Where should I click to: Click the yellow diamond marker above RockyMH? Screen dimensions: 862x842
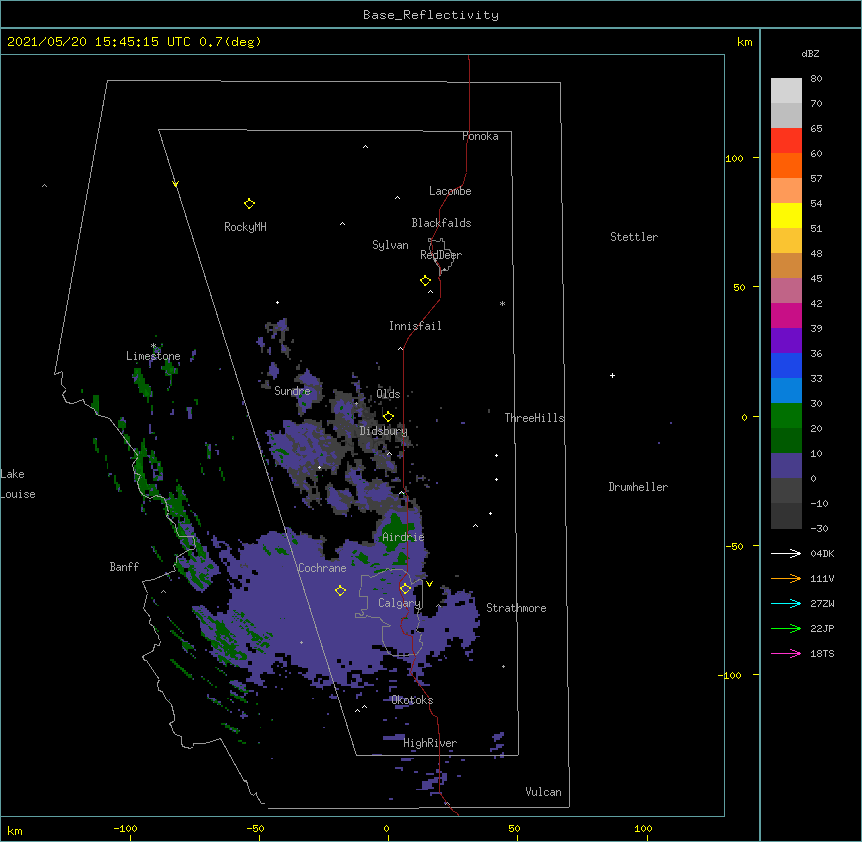click(x=249, y=204)
